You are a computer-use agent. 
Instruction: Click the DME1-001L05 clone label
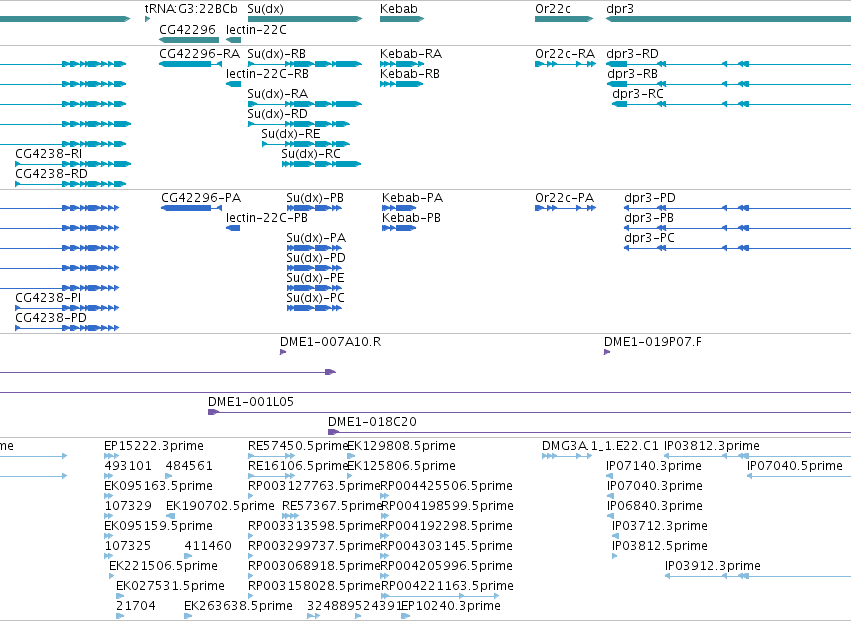pyautogui.click(x=251, y=402)
